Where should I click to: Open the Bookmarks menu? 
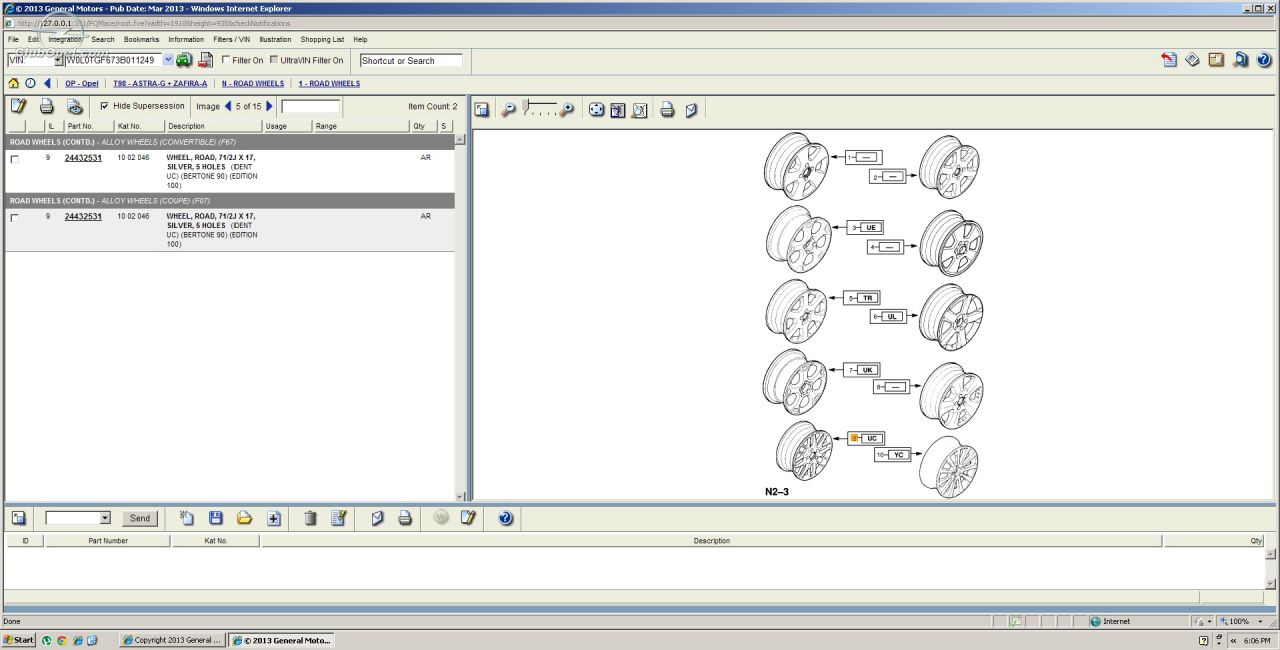(x=141, y=40)
